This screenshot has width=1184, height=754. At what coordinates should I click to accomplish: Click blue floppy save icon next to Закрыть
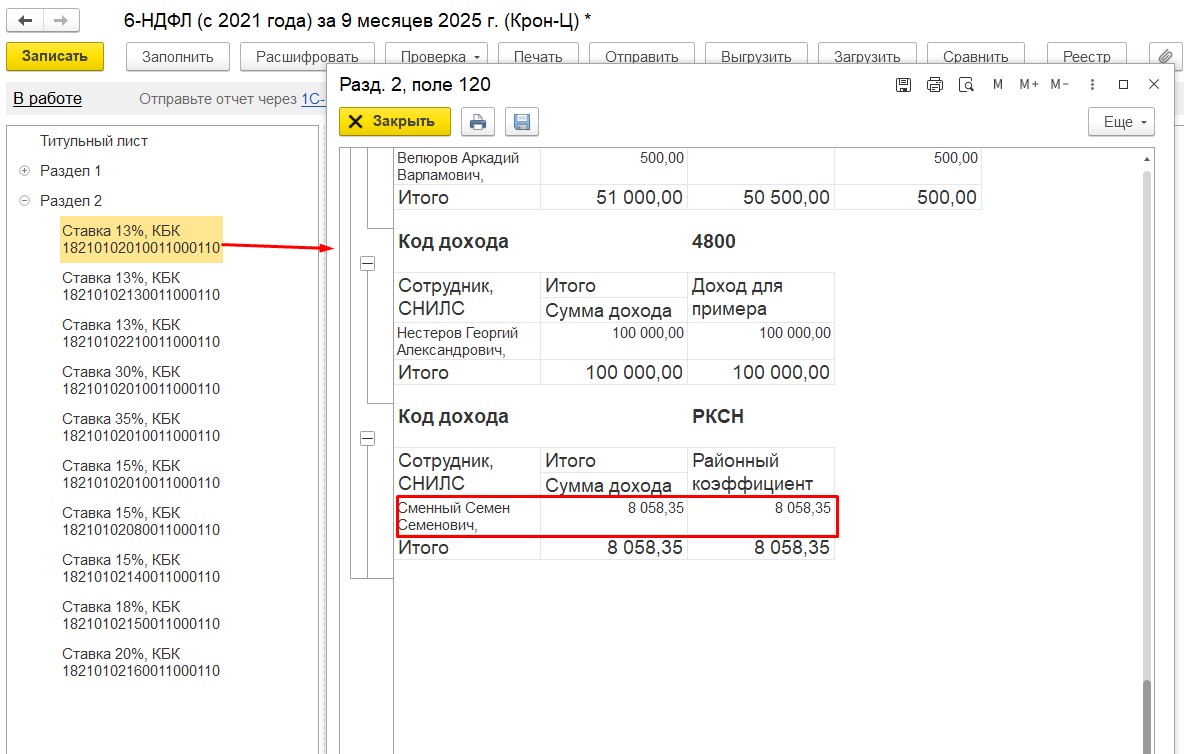pyautogui.click(x=521, y=122)
